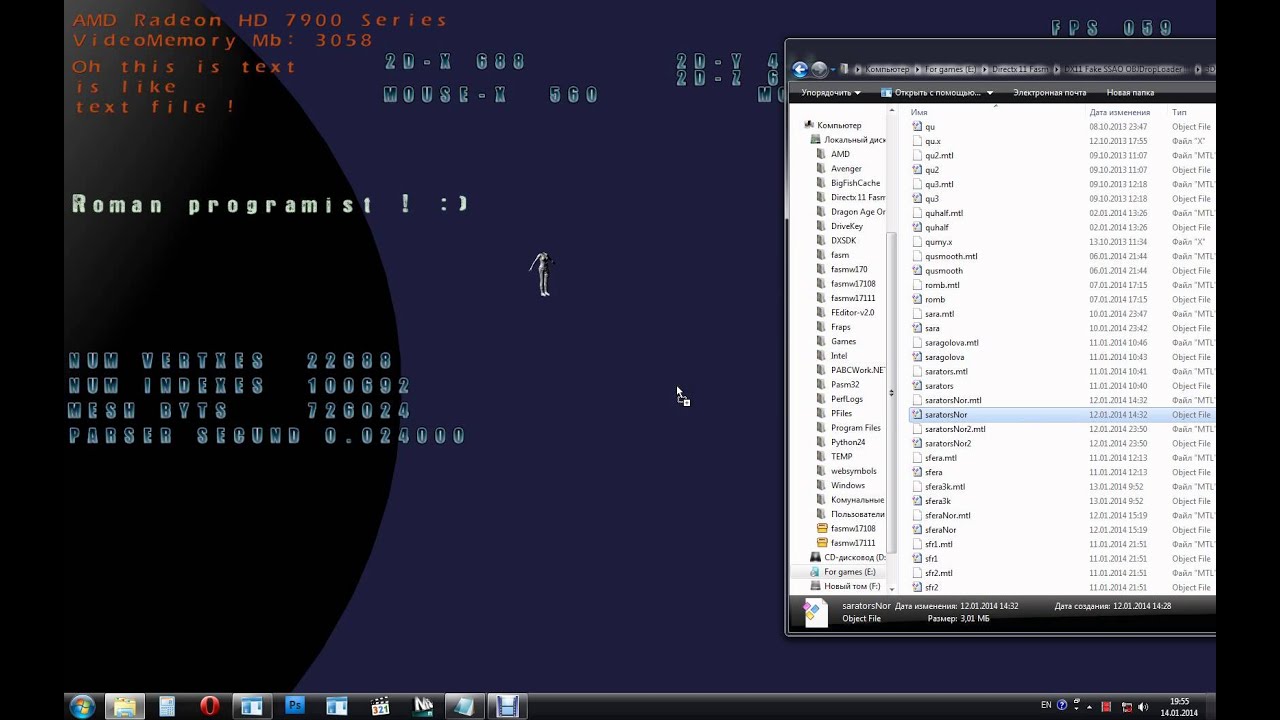The height and width of the screenshot is (720, 1280).
Task: Open Media Player Classic taskbar icon
Action: tap(380, 707)
